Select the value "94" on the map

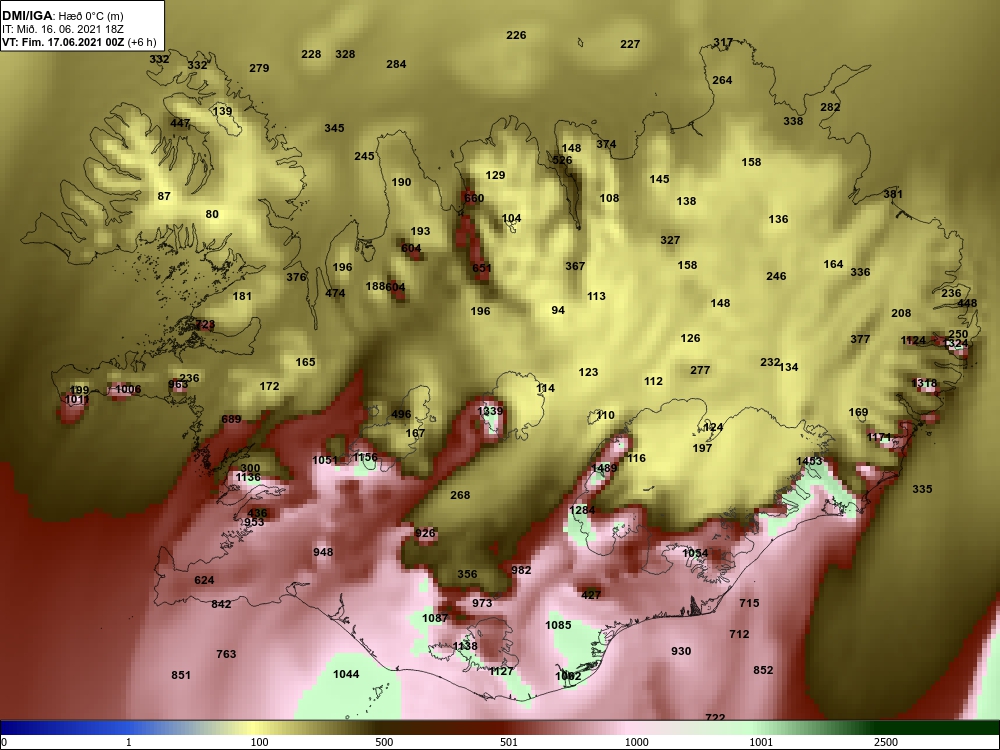(558, 310)
